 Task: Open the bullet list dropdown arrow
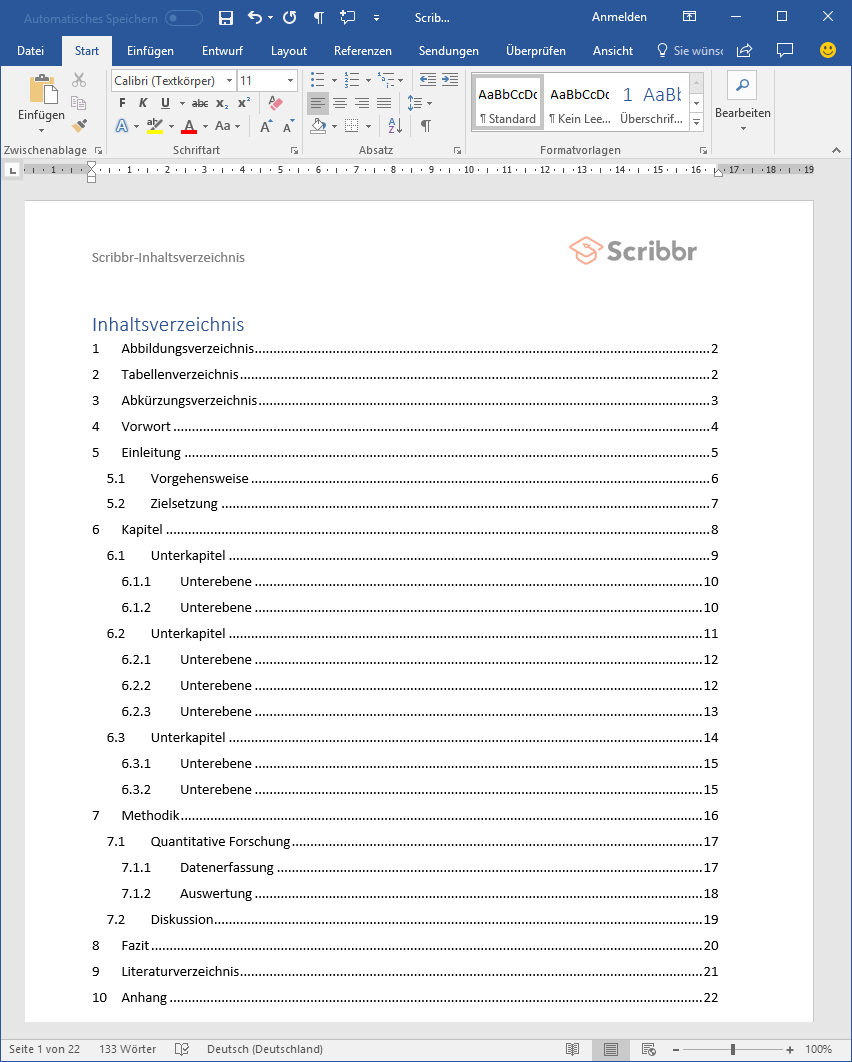(335, 80)
